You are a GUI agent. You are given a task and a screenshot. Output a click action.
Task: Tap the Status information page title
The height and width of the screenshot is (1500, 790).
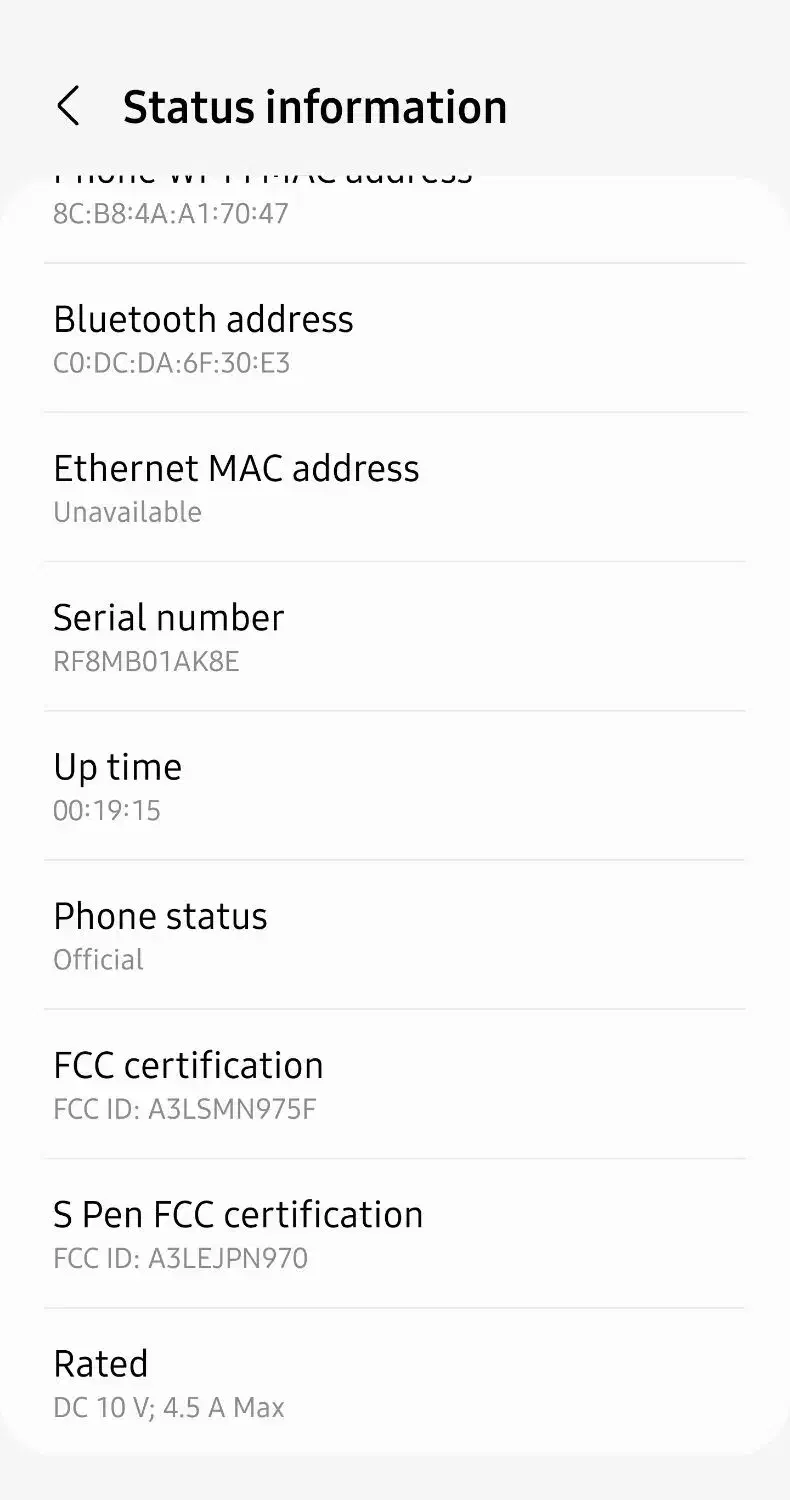[x=314, y=107]
